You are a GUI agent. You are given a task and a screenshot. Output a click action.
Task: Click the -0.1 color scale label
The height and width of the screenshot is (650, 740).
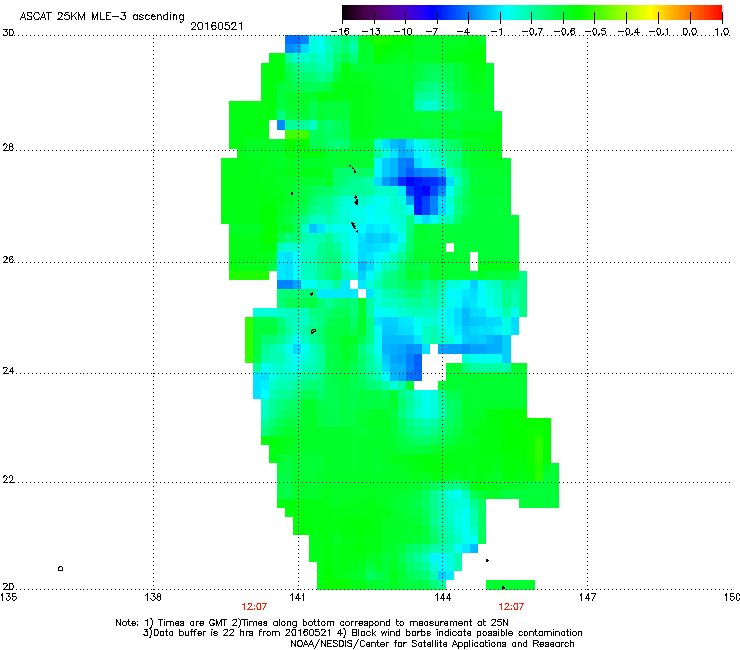click(x=659, y=32)
